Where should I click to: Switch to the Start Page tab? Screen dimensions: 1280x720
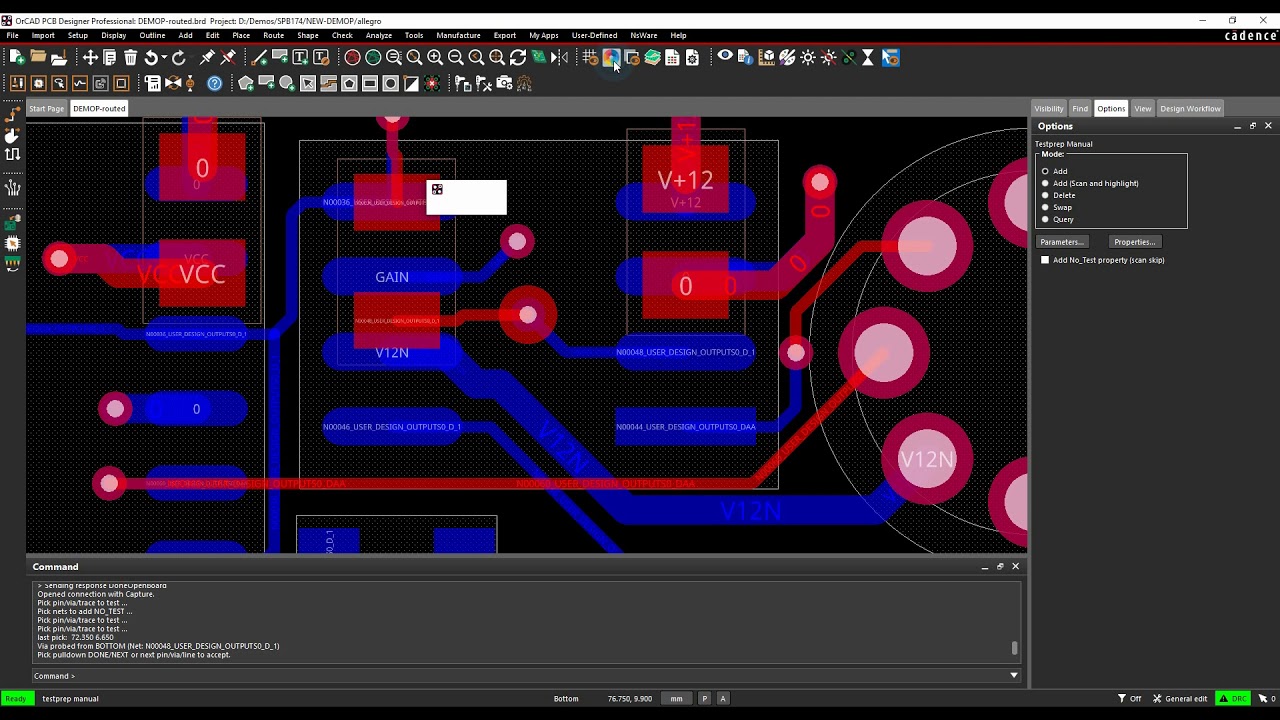coord(46,108)
